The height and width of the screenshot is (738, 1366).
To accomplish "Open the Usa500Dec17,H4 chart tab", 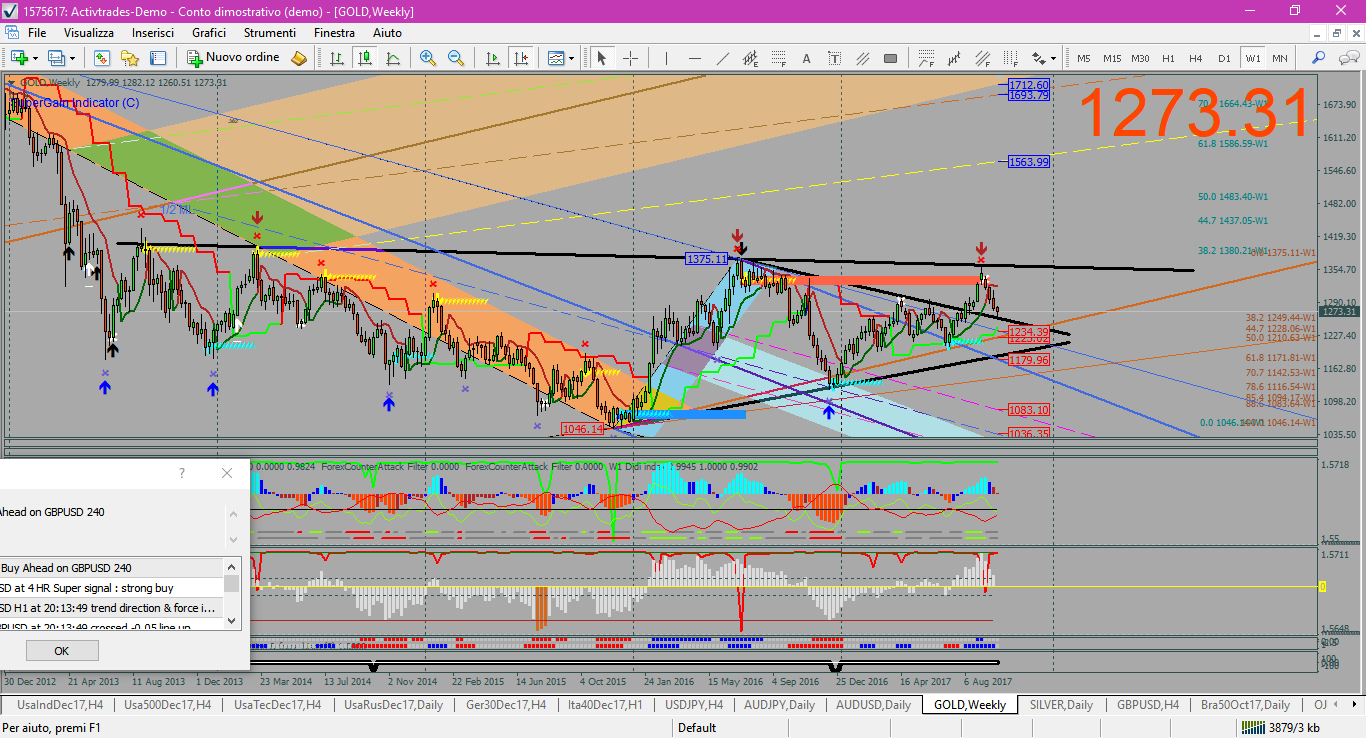I will click(166, 705).
